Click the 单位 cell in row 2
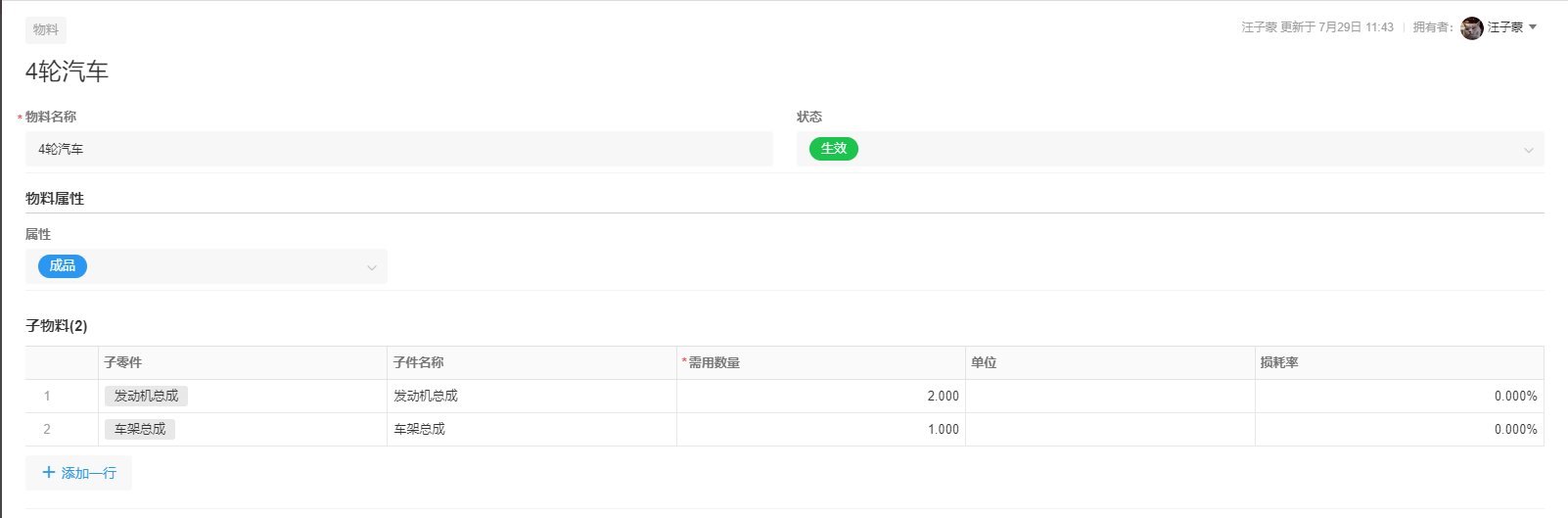Screen dimensions: 1568x518 coord(1110,429)
